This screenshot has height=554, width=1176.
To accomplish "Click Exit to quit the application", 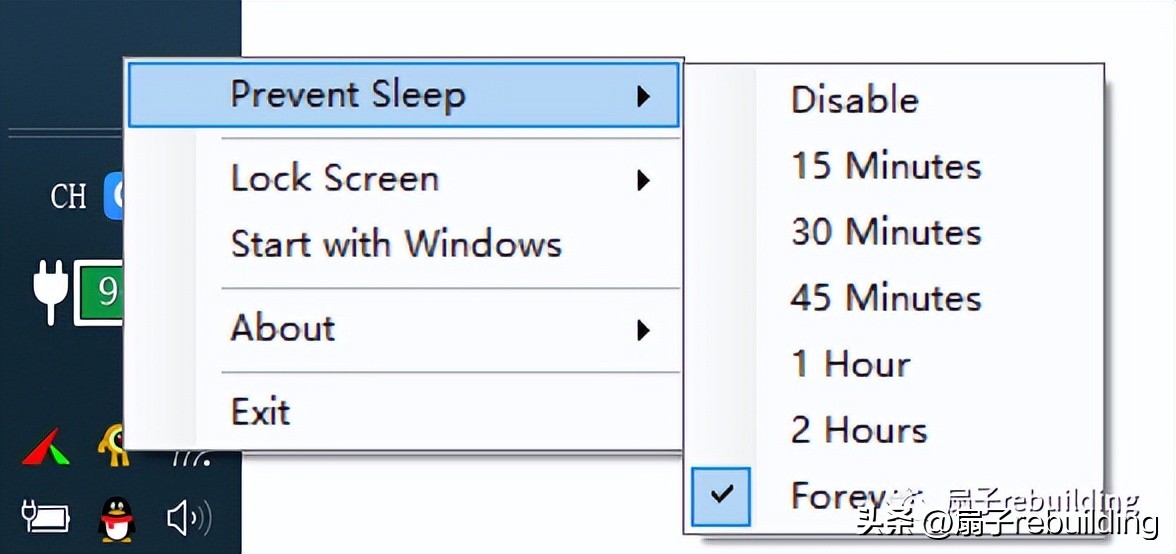I will [x=261, y=411].
